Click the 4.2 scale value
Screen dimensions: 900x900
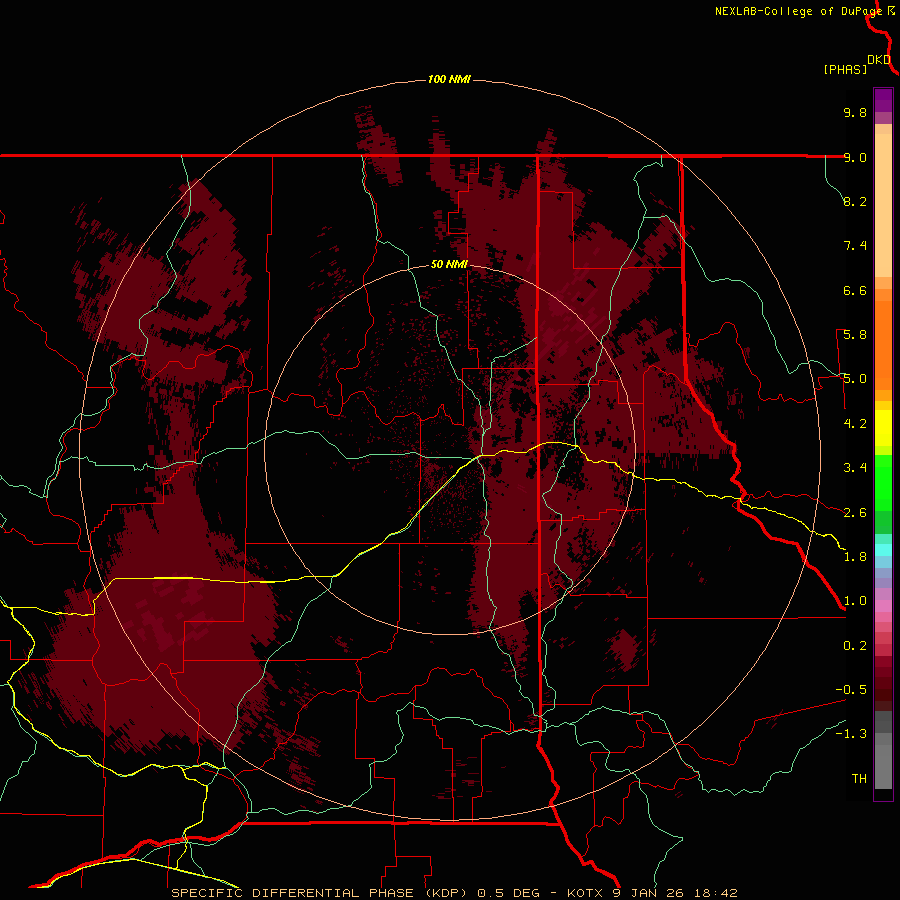point(855,424)
